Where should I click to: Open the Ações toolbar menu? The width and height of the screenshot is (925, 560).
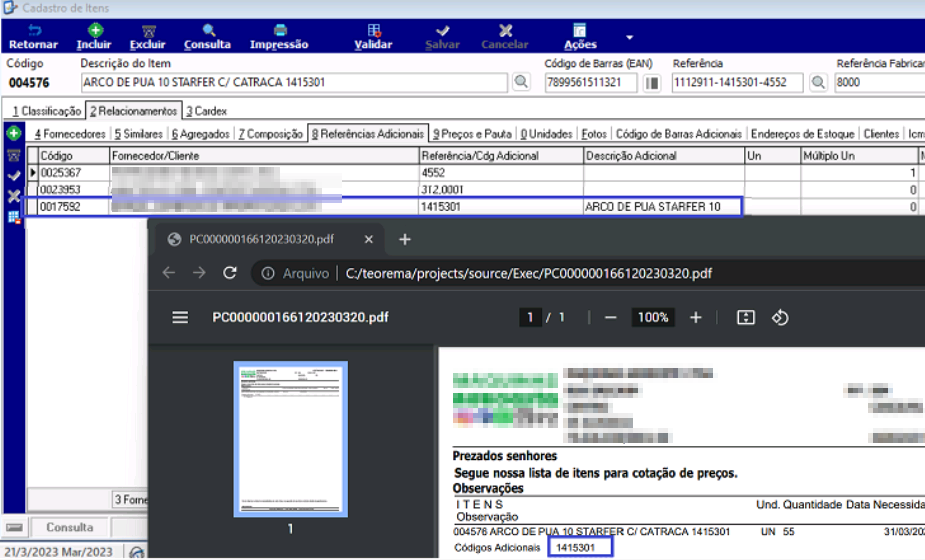click(580, 37)
